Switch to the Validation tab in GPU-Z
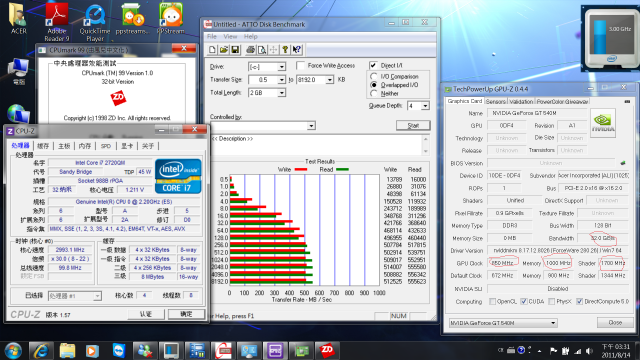 (521, 102)
